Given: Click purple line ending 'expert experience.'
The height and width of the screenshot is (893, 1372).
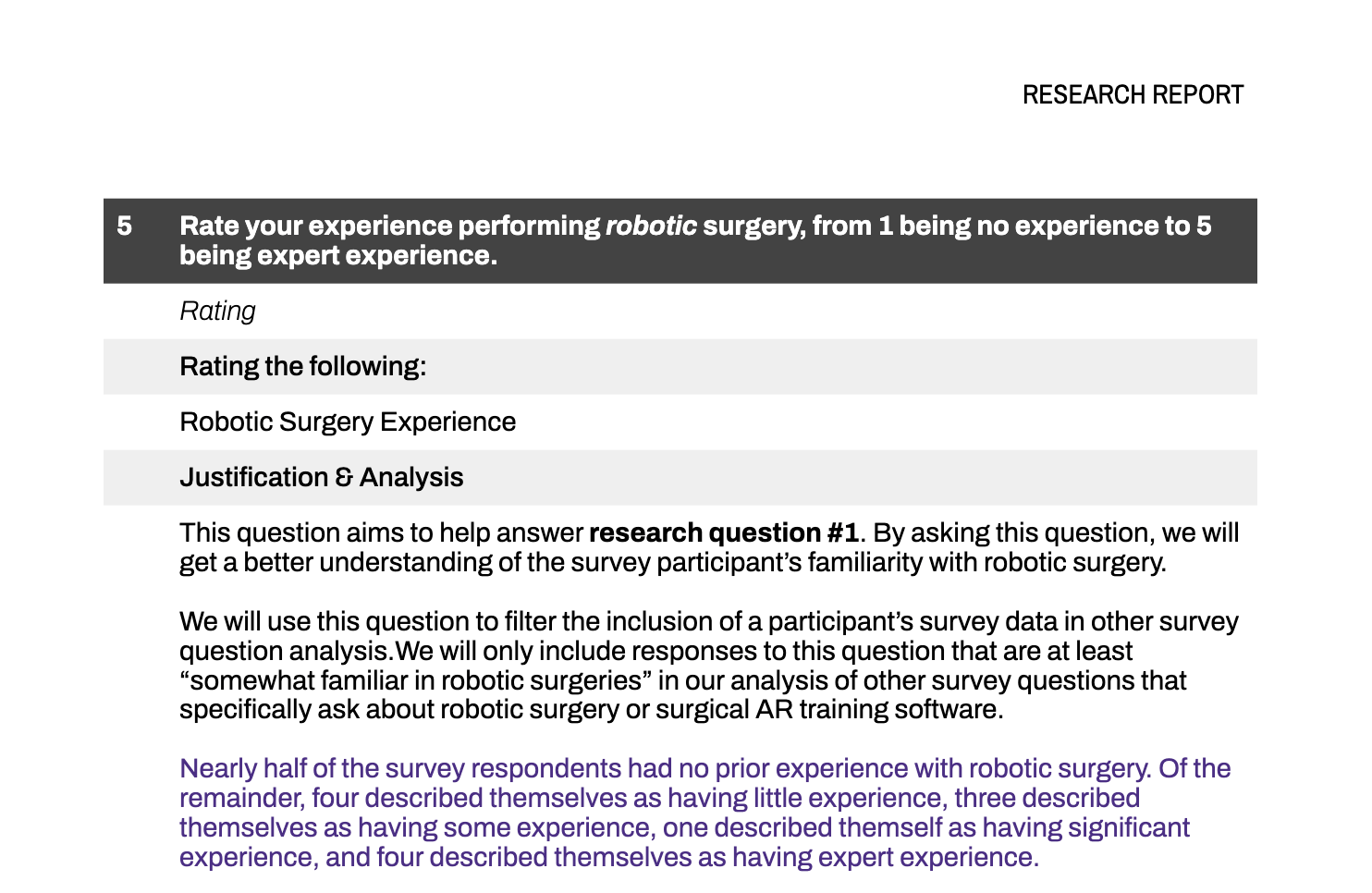Looking at the screenshot, I should pyautogui.click(x=608, y=857).
